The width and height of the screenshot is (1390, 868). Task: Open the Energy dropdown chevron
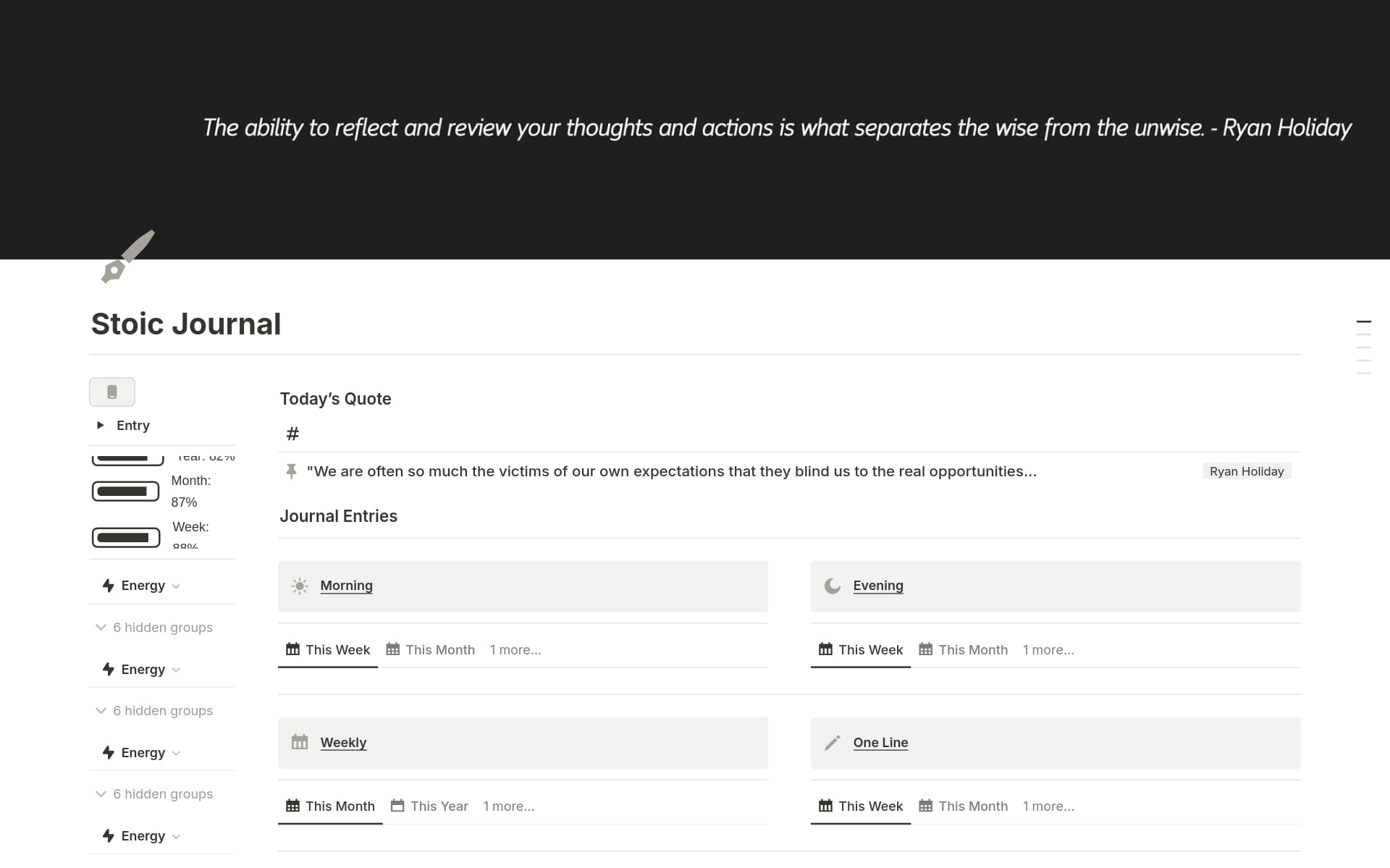click(175, 586)
